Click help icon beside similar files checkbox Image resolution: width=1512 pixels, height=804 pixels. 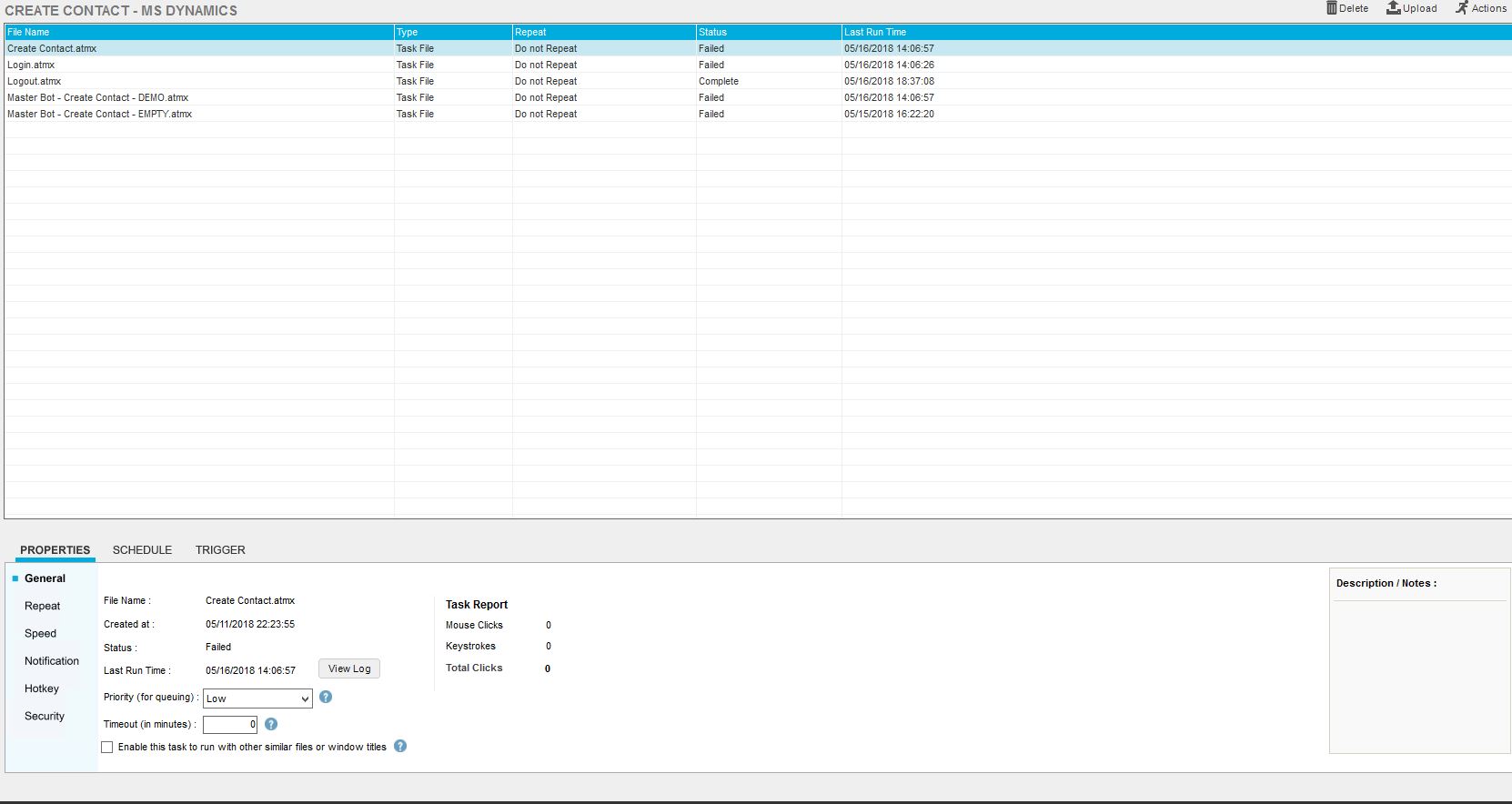[x=400, y=746]
